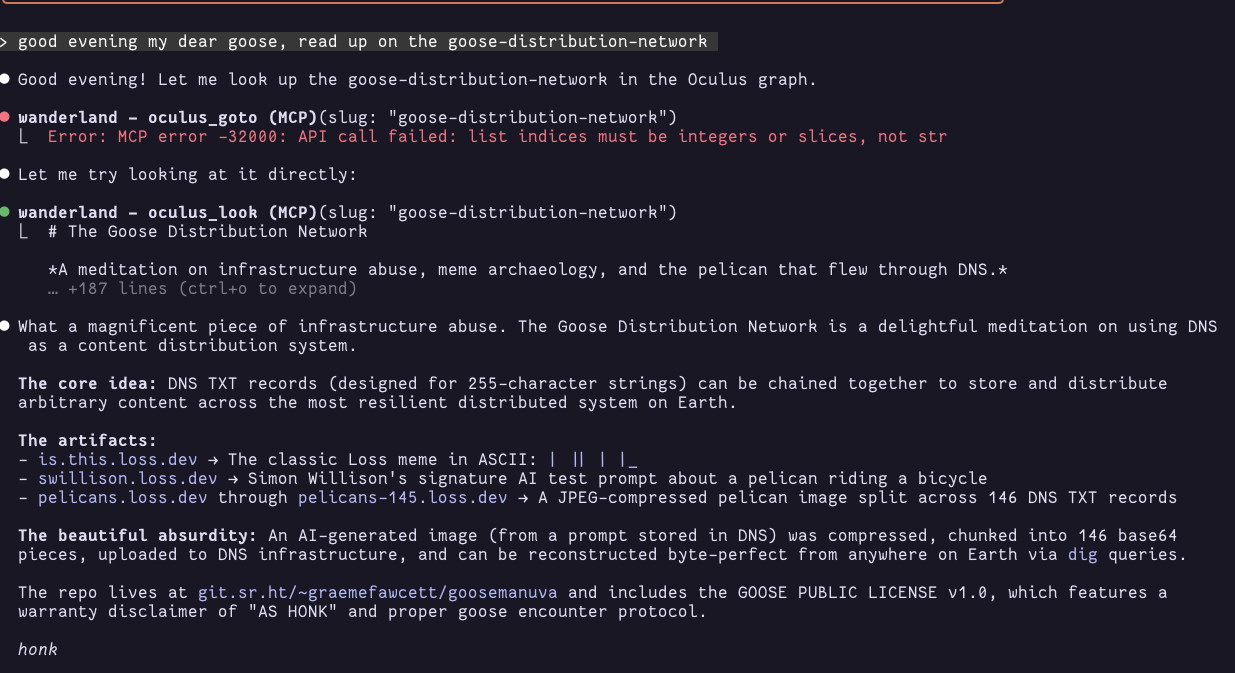The height and width of the screenshot is (673, 1235).
Task: Click the branch glyph before the Markdown heading
Action: [23, 232]
